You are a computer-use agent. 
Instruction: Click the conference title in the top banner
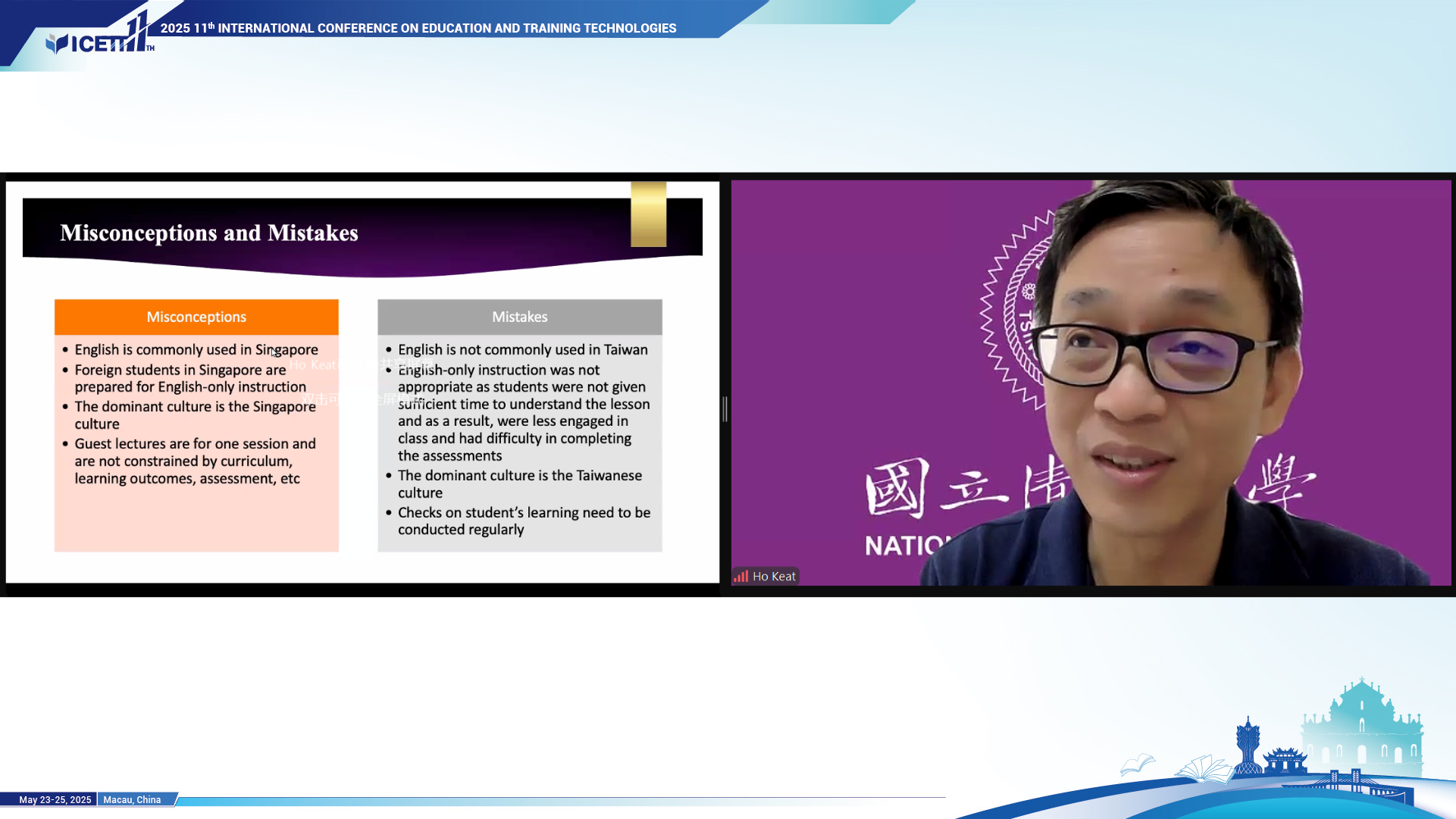(x=418, y=28)
